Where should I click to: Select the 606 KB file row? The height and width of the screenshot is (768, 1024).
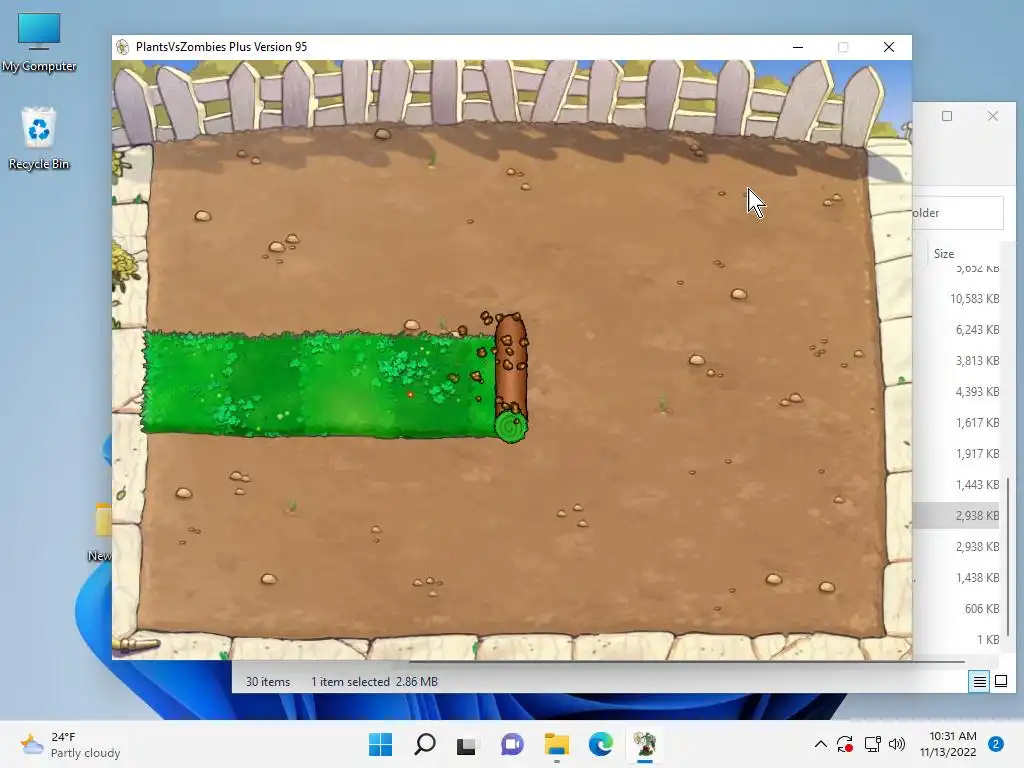click(x=956, y=609)
